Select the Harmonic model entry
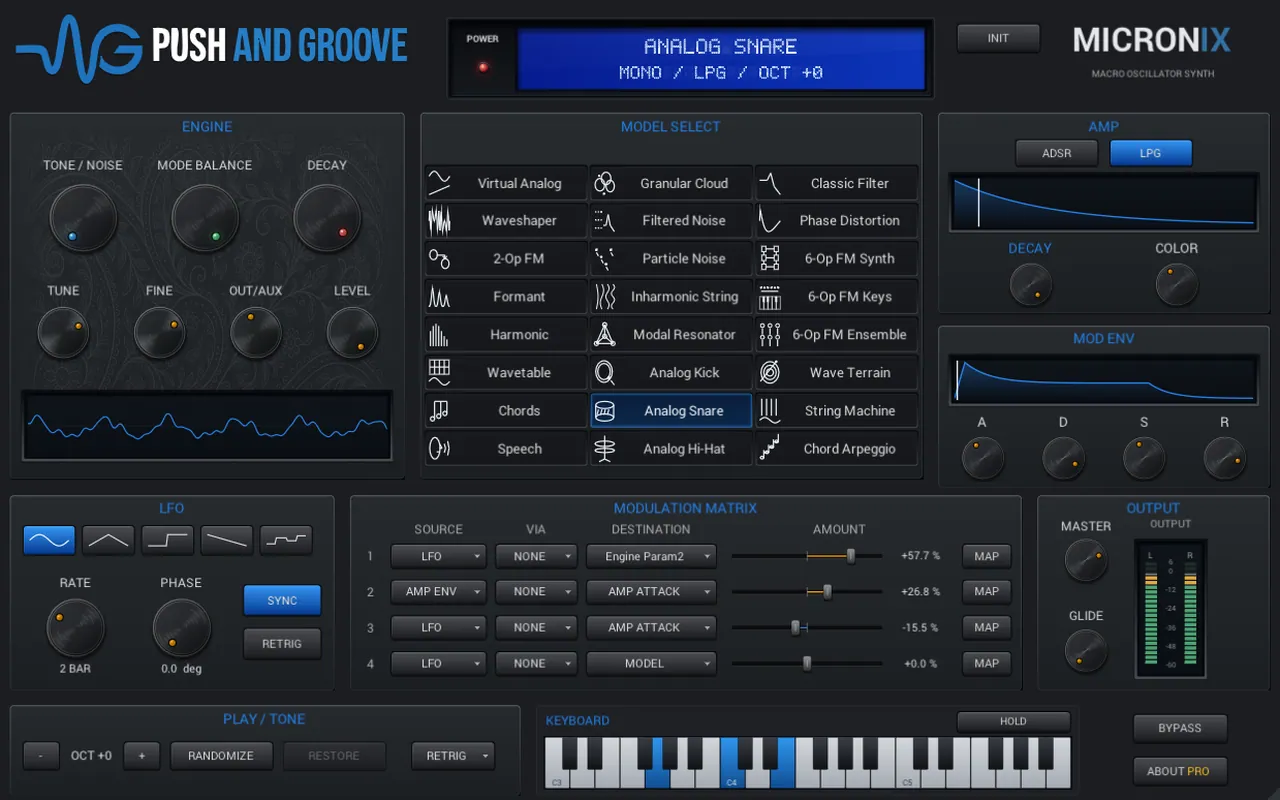This screenshot has height=800, width=1280. tap(505, 334)
